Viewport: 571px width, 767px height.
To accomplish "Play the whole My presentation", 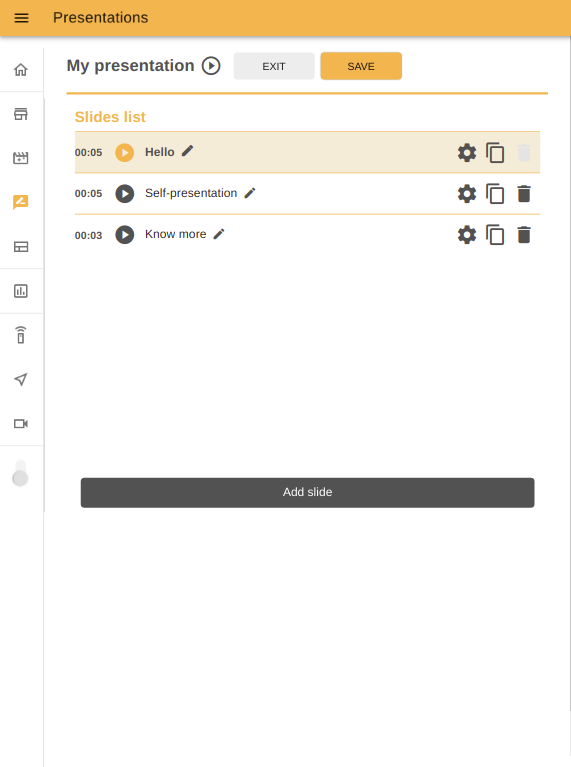I will (211, 66).
